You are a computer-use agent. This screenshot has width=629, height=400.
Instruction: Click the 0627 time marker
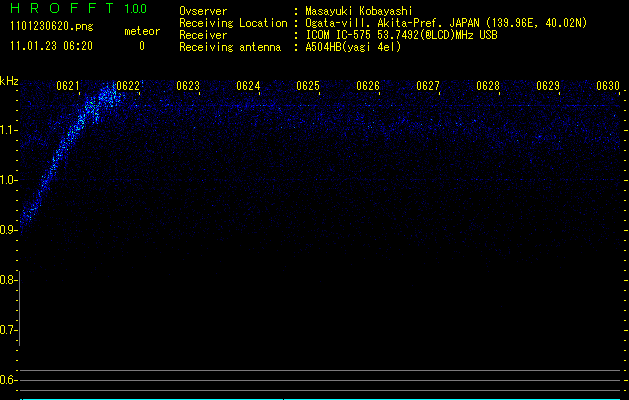tap(428, 86)
